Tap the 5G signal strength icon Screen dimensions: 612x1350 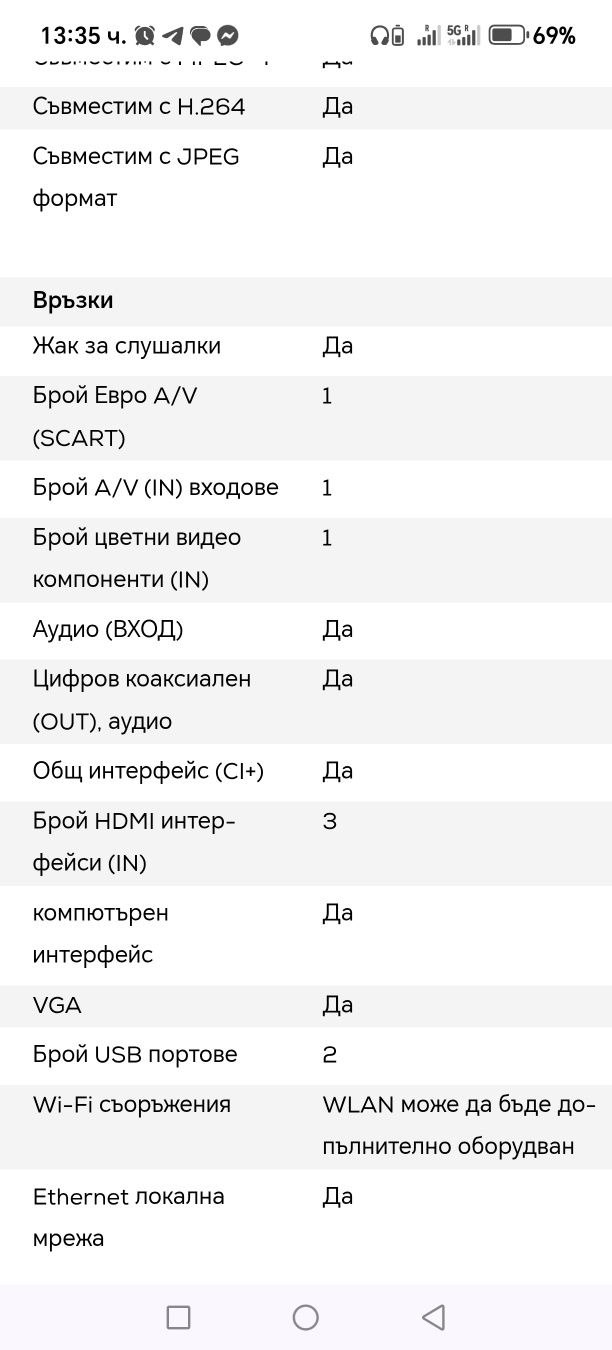pos(462,36)
